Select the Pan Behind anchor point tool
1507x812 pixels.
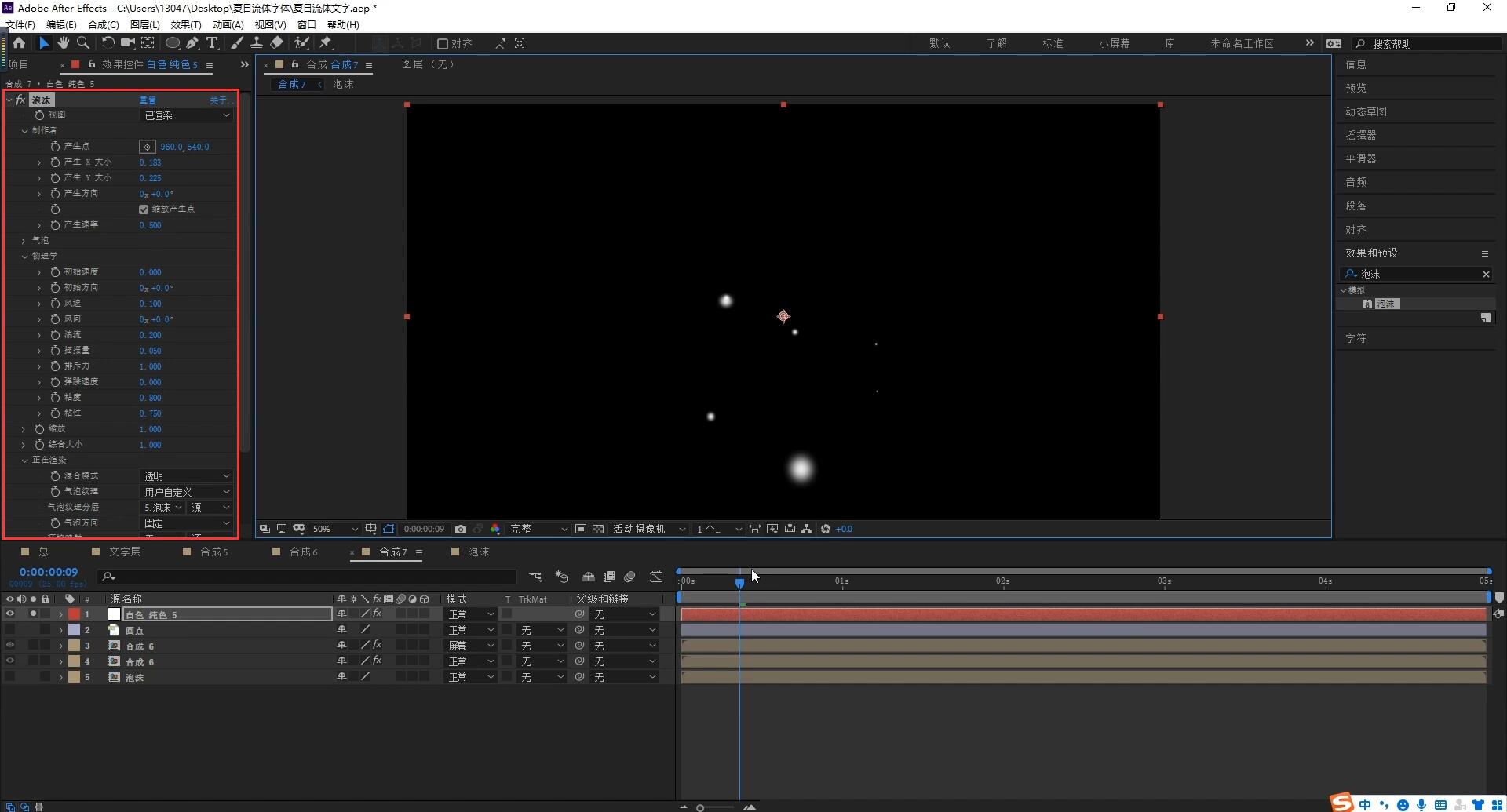tap(148, 43)
